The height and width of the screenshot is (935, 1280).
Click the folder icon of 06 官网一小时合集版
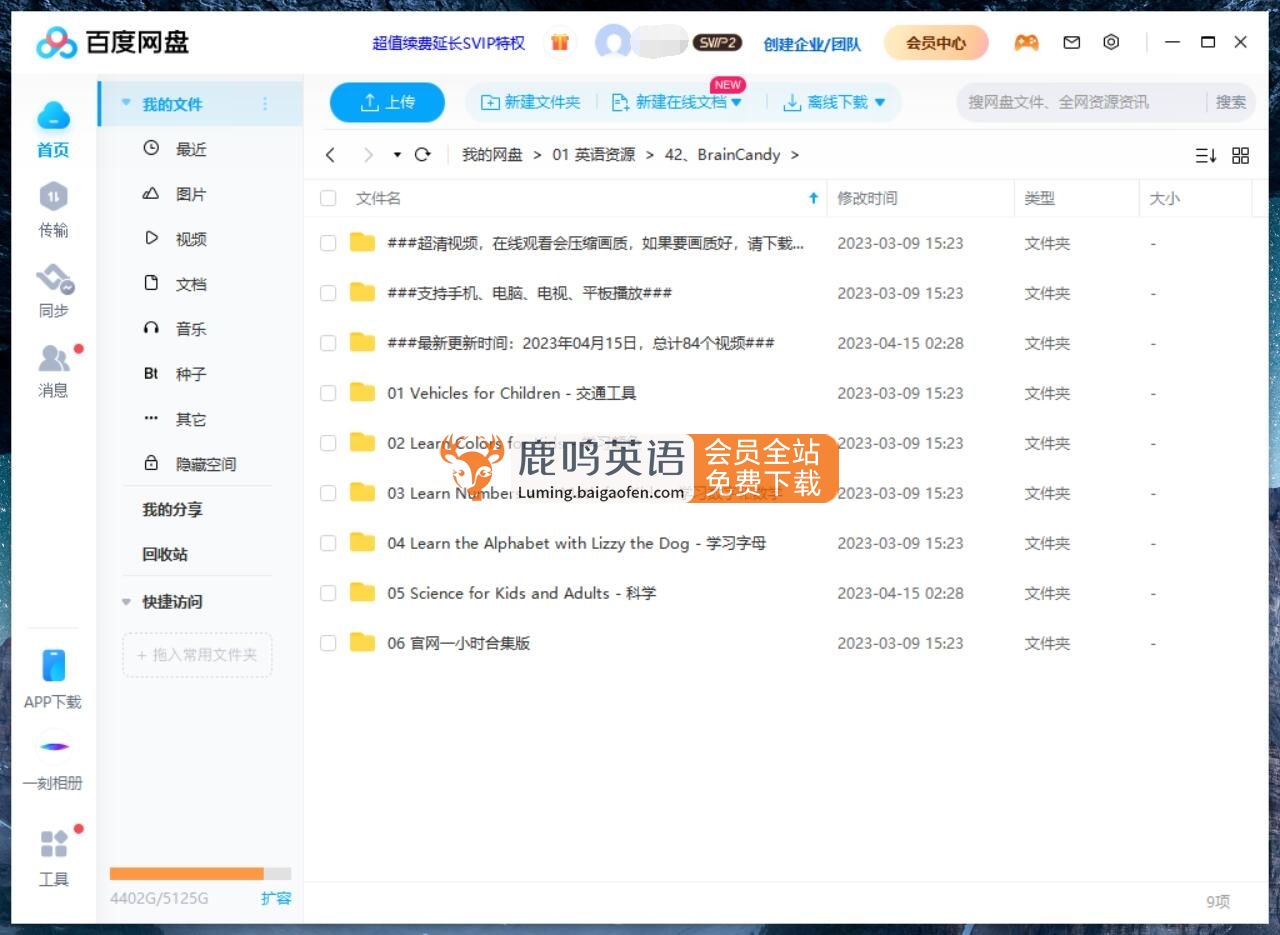pyautogui.click(x=362, y=642)
